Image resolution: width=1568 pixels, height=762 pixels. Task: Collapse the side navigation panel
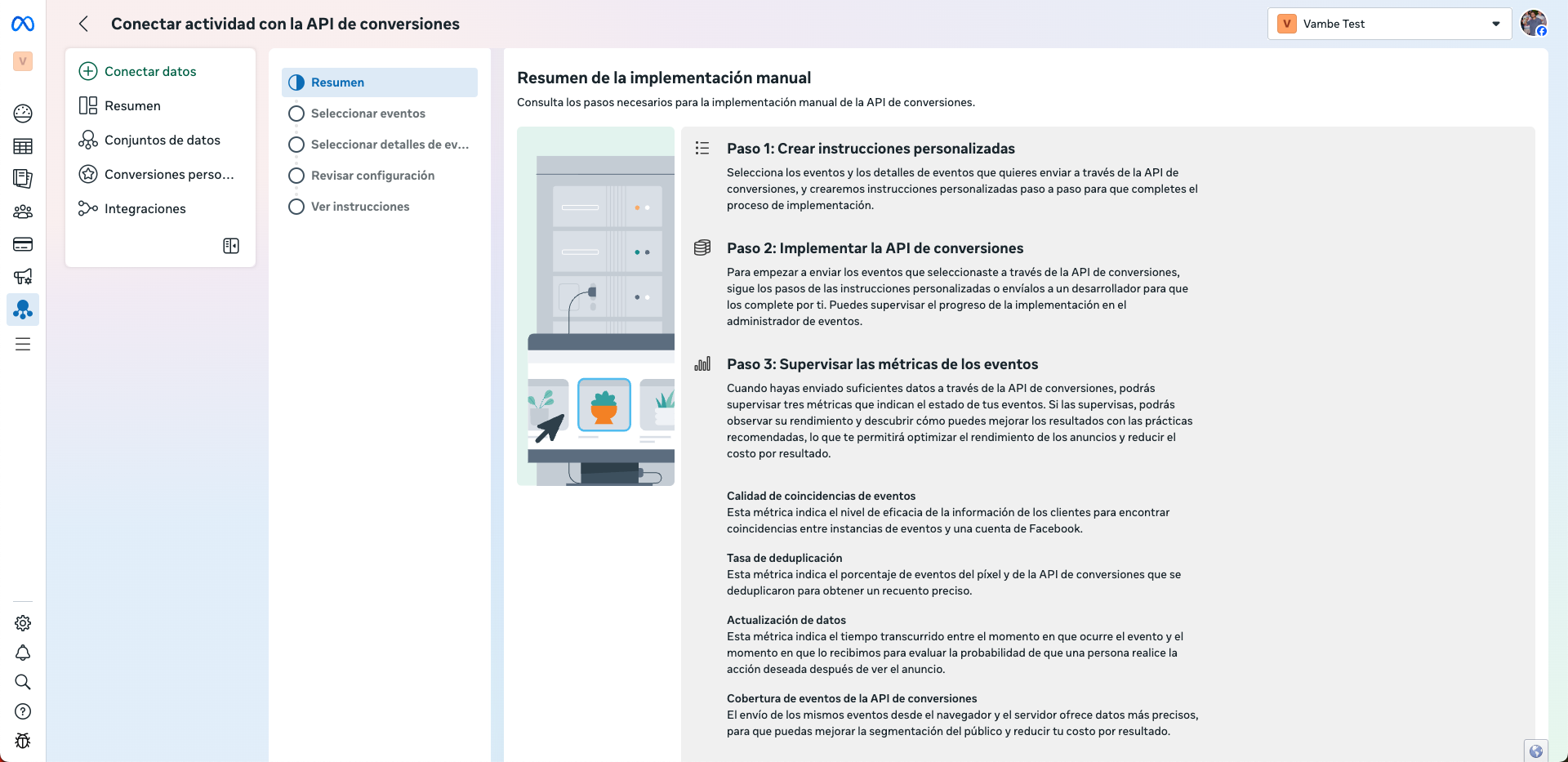coord(231,246)
